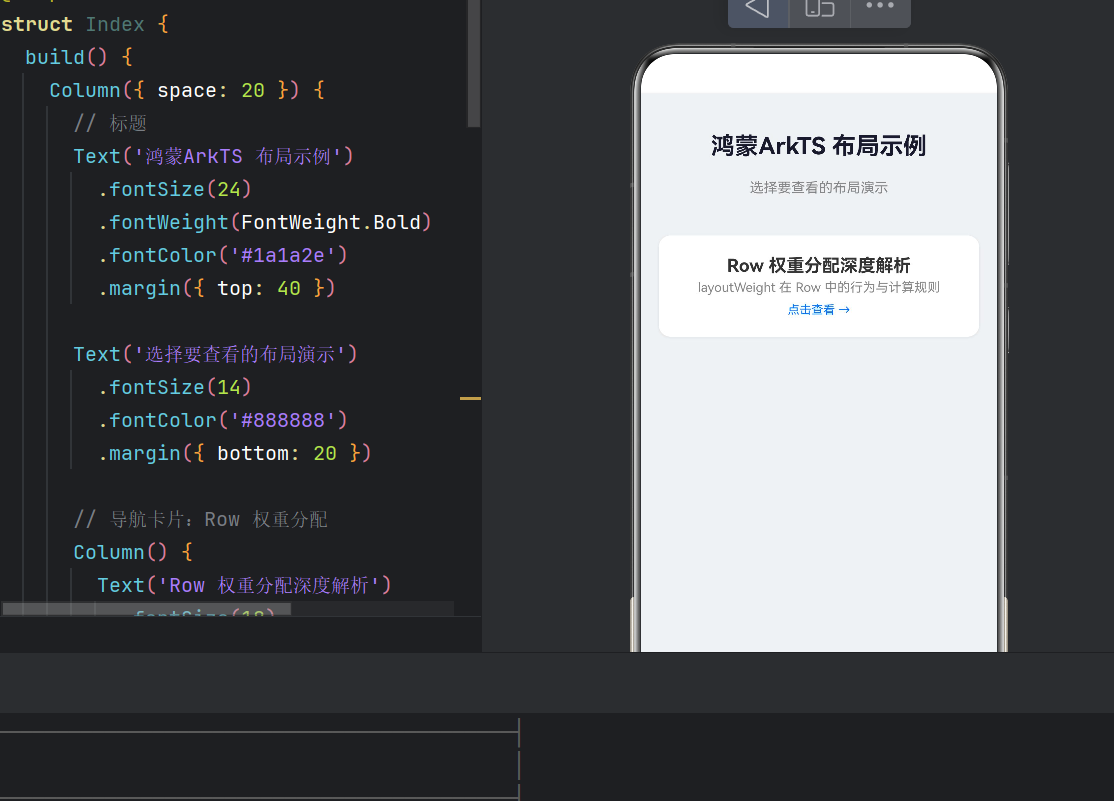Viewport: 1114px width, 801px height.
Task: Click the .margin({ top: 40 }) line
Action: (x=217, y=289)
